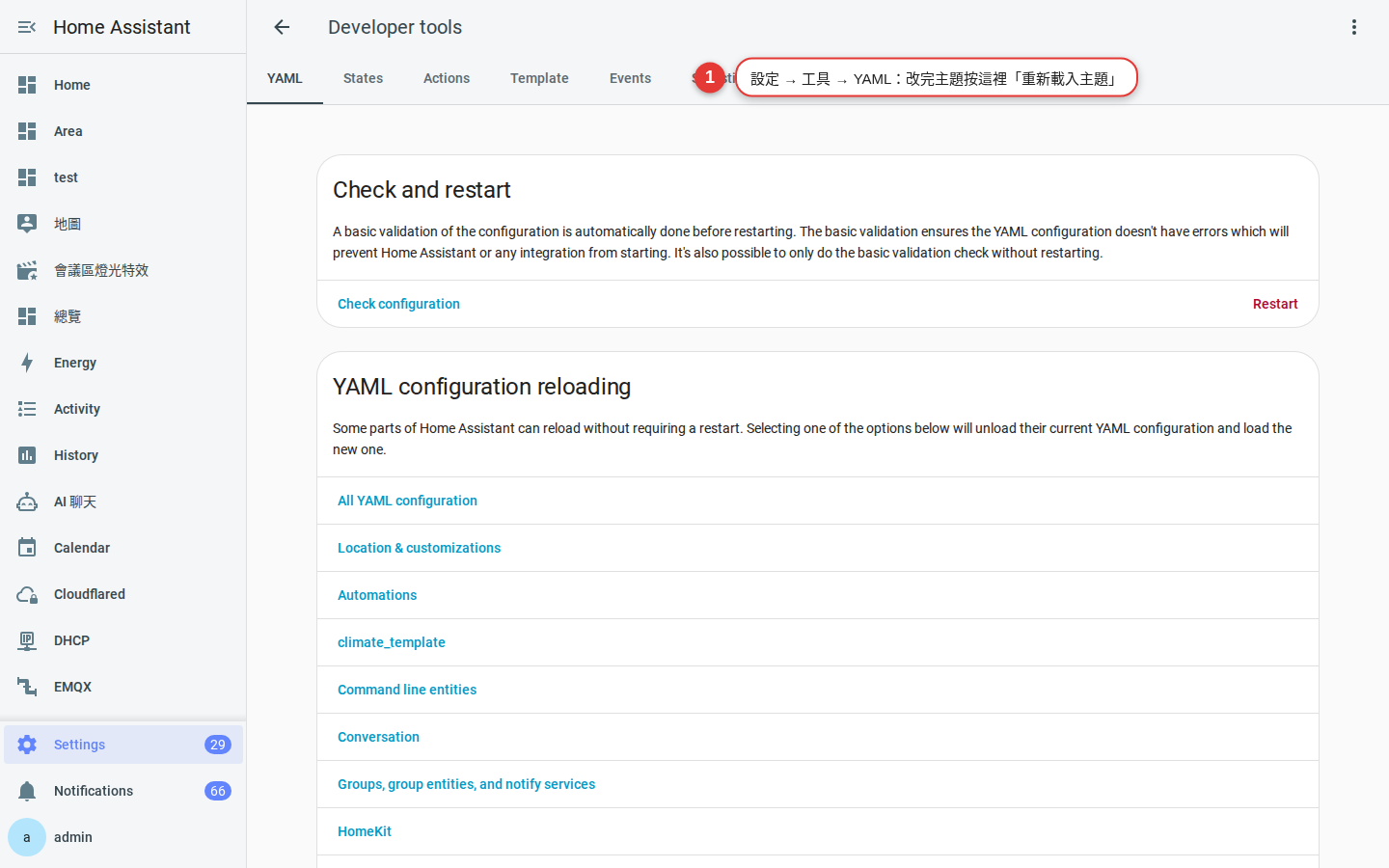Click the 總覽 dashboard icon

[27, 316]
